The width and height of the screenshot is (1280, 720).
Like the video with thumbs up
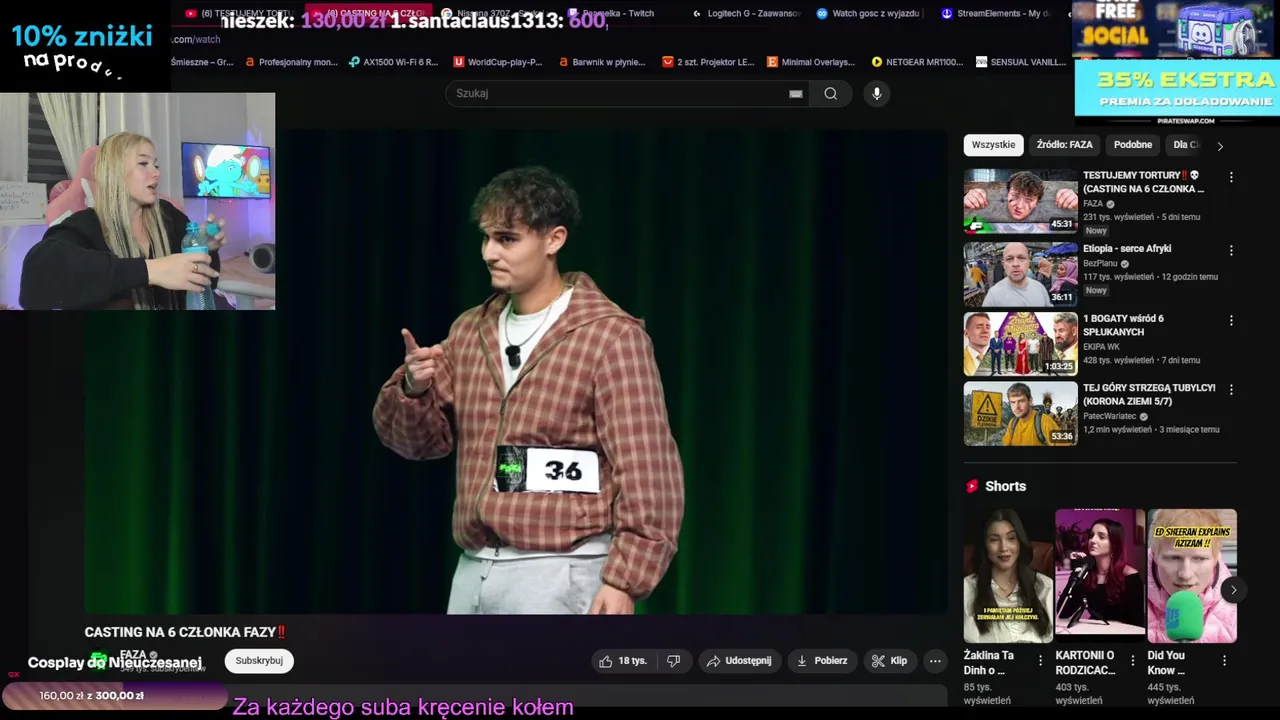[623, 661]
